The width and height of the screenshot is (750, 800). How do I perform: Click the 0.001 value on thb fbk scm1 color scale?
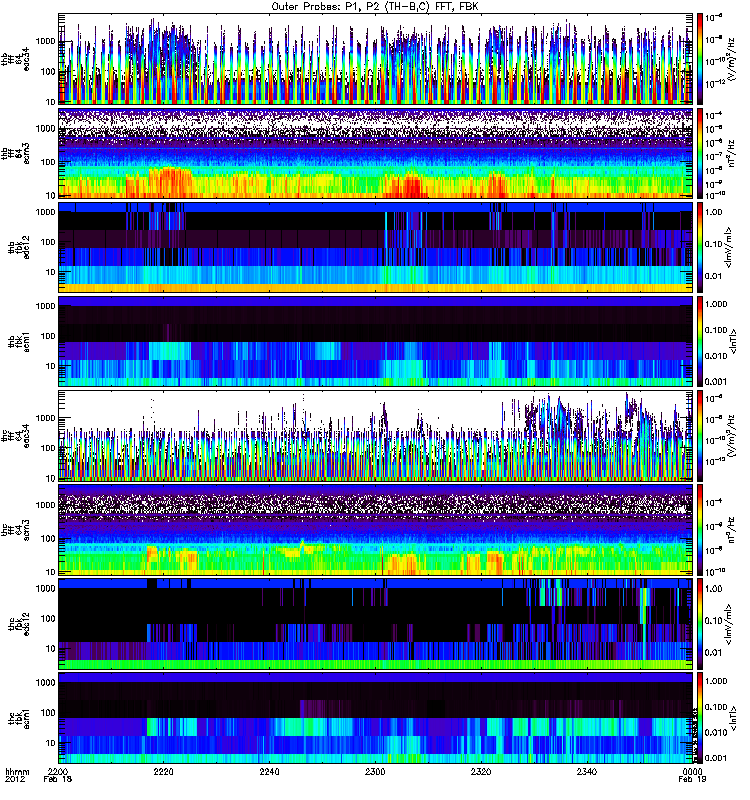click(716, 382)
